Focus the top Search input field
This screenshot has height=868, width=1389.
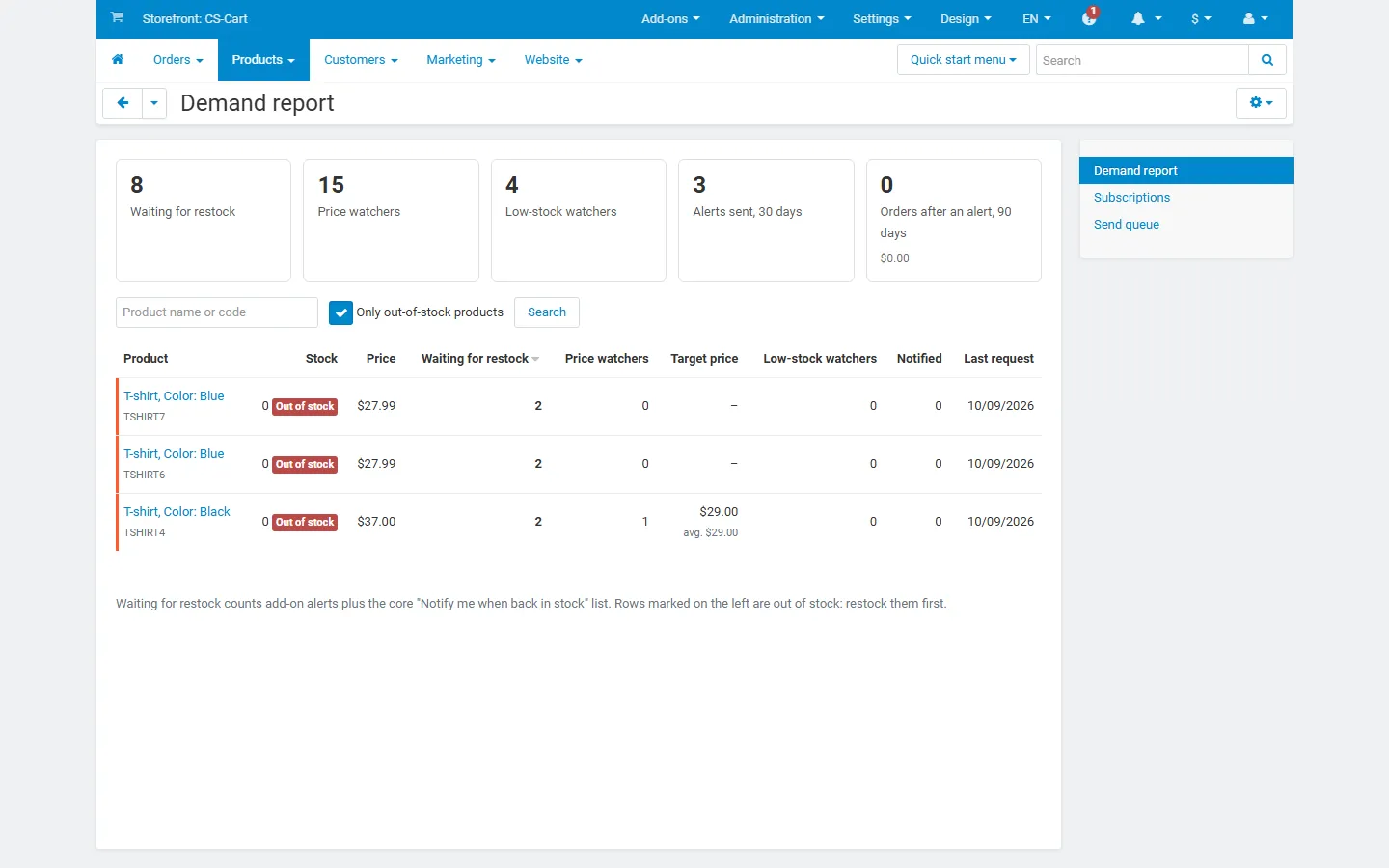[x=1142, y=60]
